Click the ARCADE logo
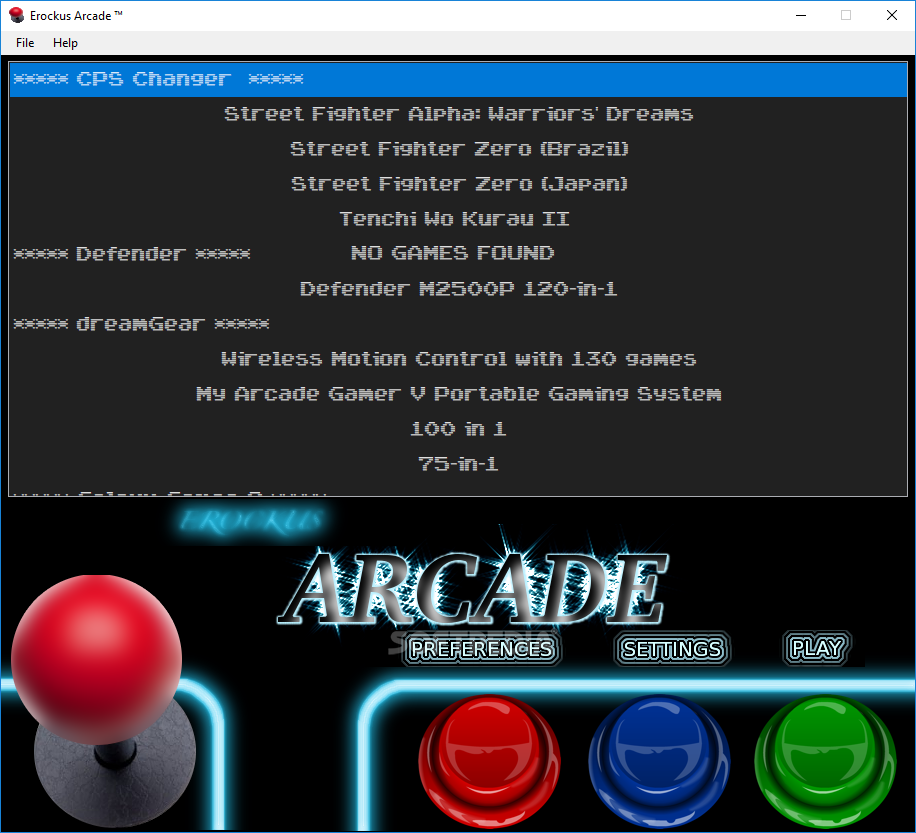The width and height of the screenshot is (916, 833). (x=473, y=588)
